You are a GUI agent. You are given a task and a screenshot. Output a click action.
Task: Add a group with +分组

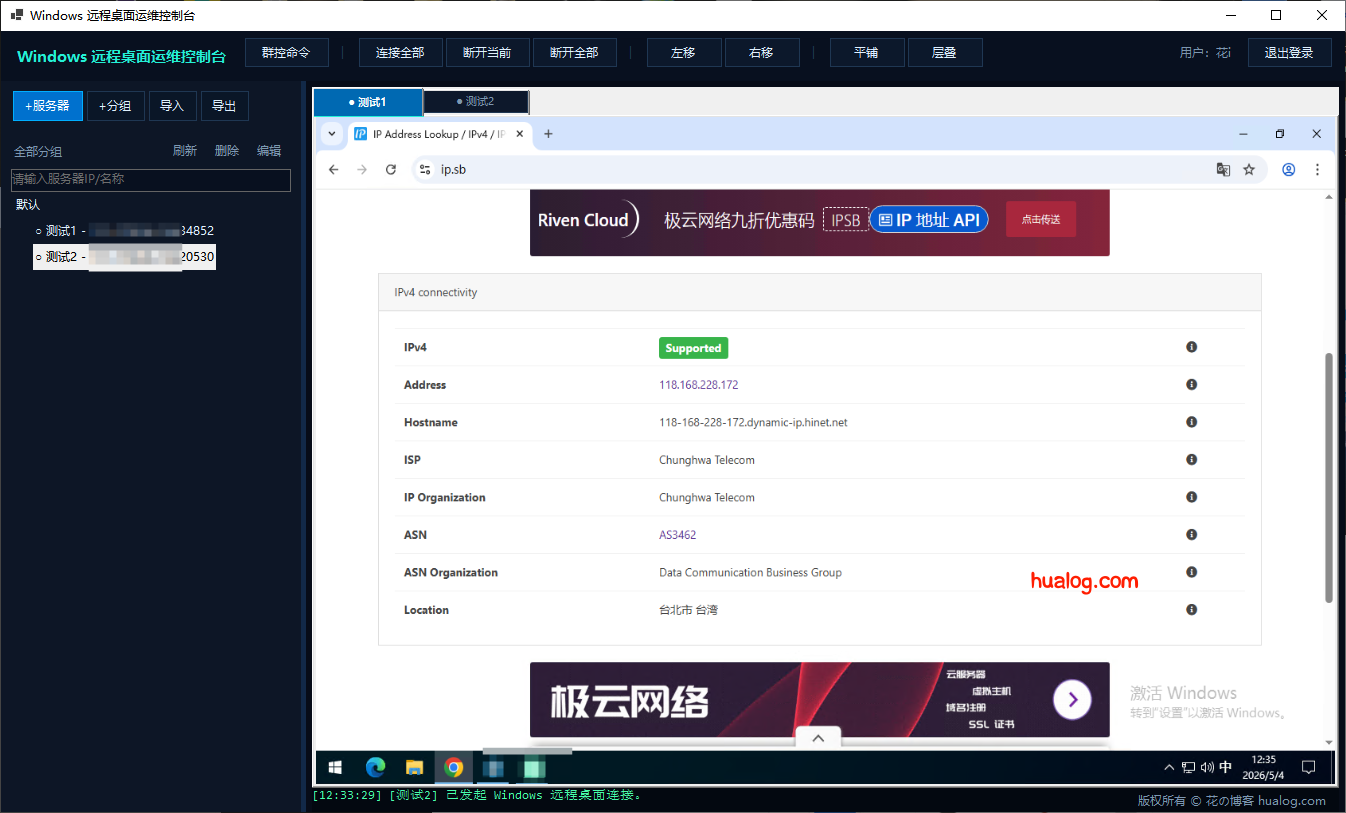pos(116,106)
